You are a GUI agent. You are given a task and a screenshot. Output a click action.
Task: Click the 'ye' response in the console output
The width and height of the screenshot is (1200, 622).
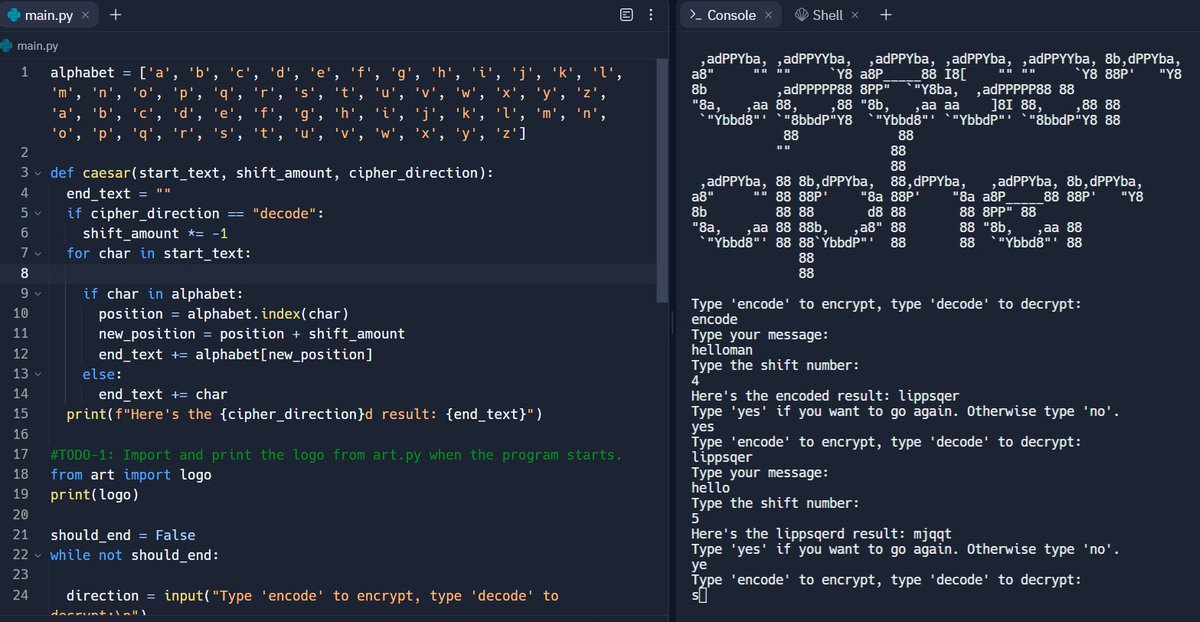point(699,565)
